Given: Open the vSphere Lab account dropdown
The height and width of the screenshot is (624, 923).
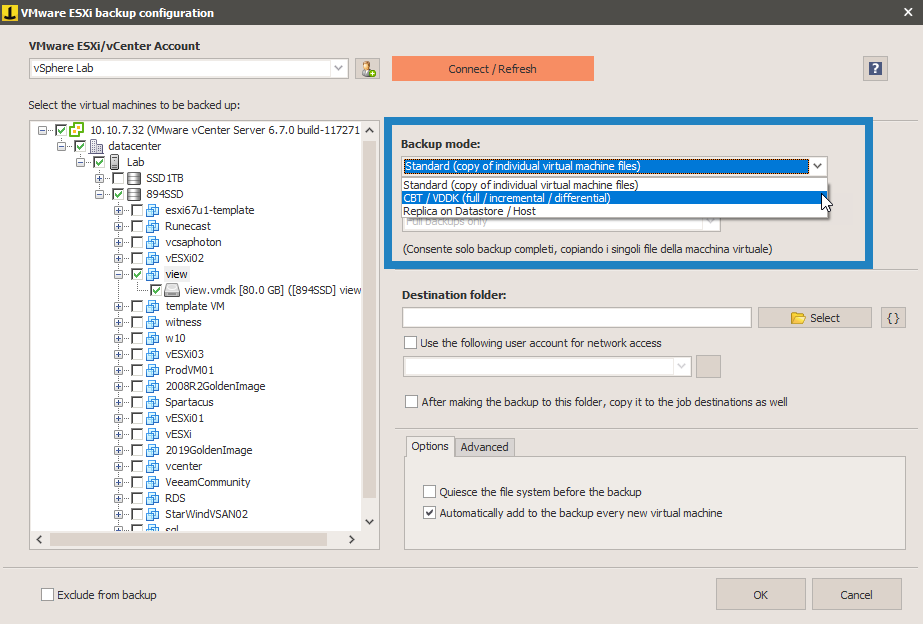Looking at the screenshot, I should click(338, 68).
